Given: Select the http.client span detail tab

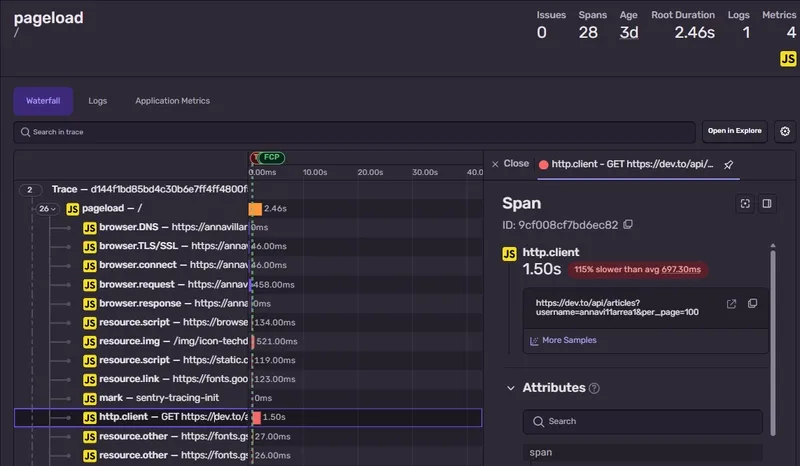Looking at the screenshot, I should pyautogui.click(x=632, y=164).
